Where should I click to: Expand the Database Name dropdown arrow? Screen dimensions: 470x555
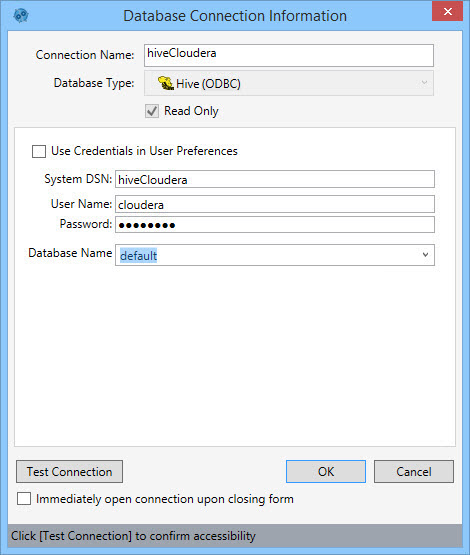click(425, 255)
